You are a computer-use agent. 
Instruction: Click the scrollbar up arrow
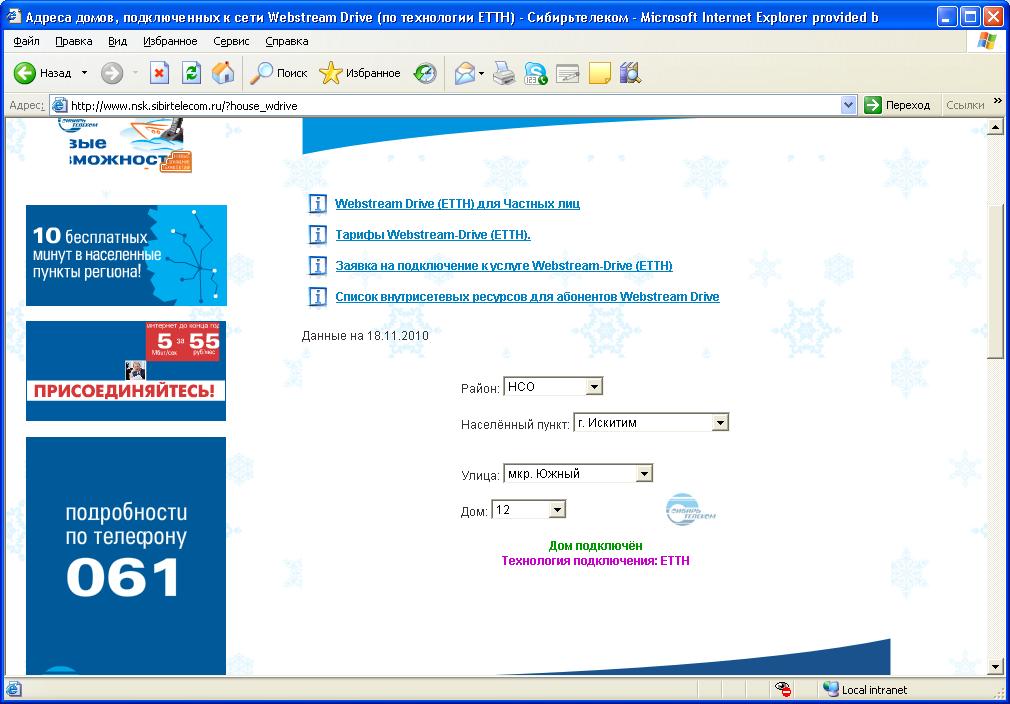point(995,127)
